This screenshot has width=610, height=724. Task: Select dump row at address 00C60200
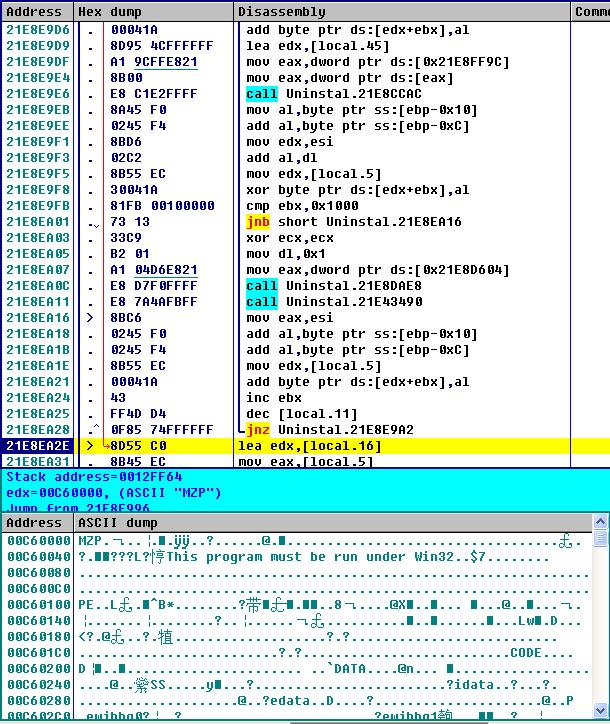point(297,669)
